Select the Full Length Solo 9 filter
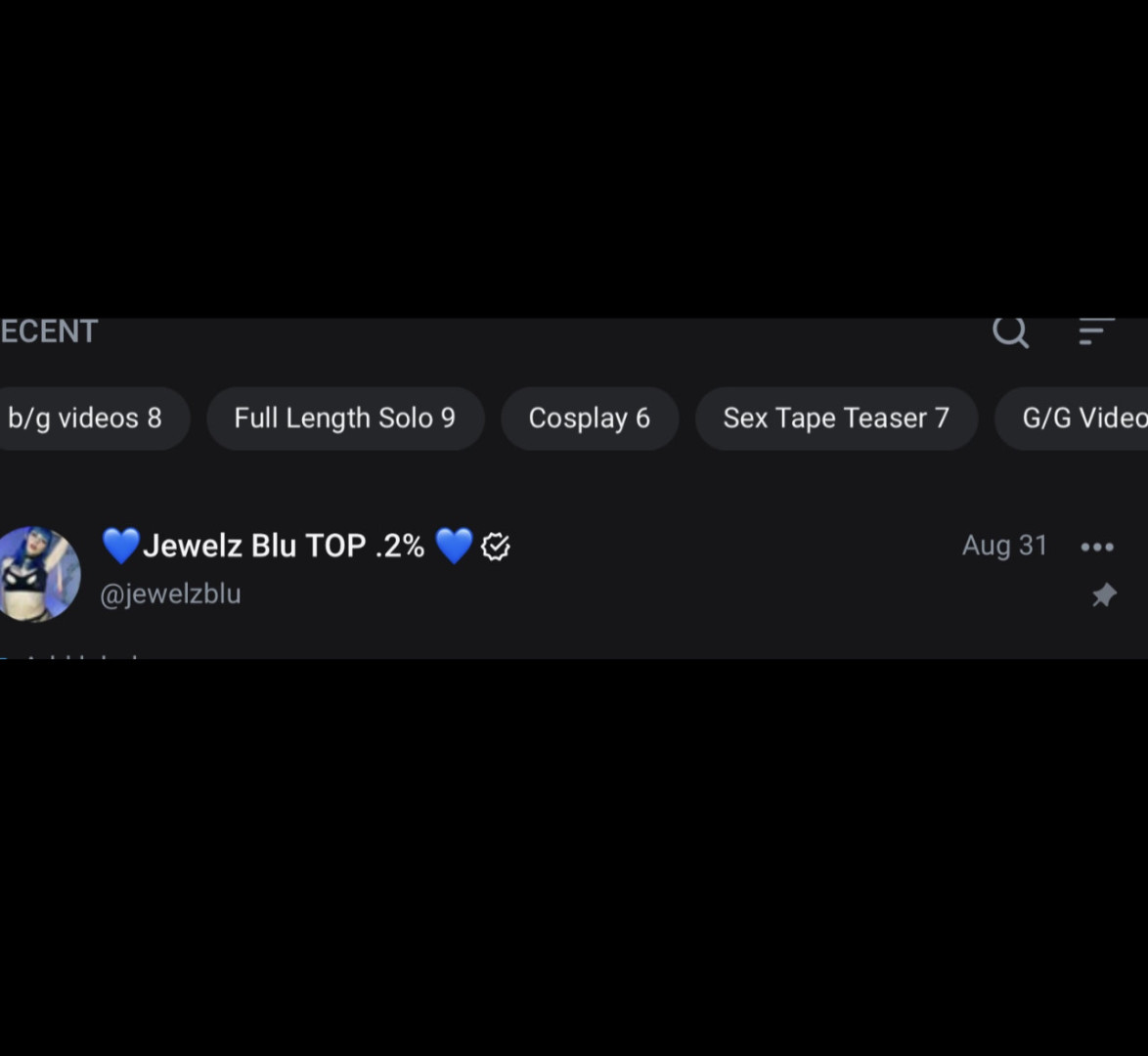1148x1056 pixels. tap(345, 418)
